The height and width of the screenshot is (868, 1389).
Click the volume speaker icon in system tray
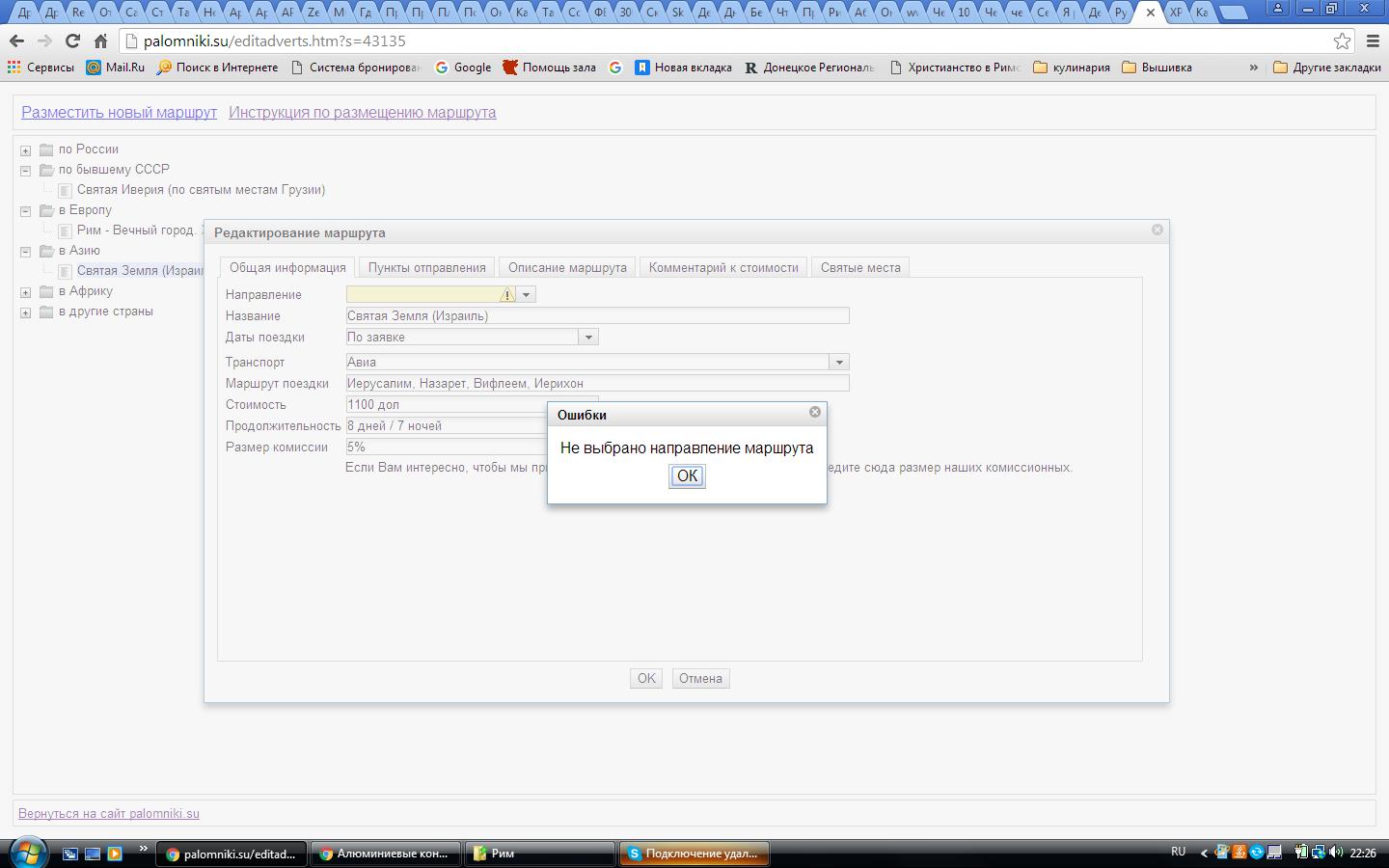(x=1336, y=853)
